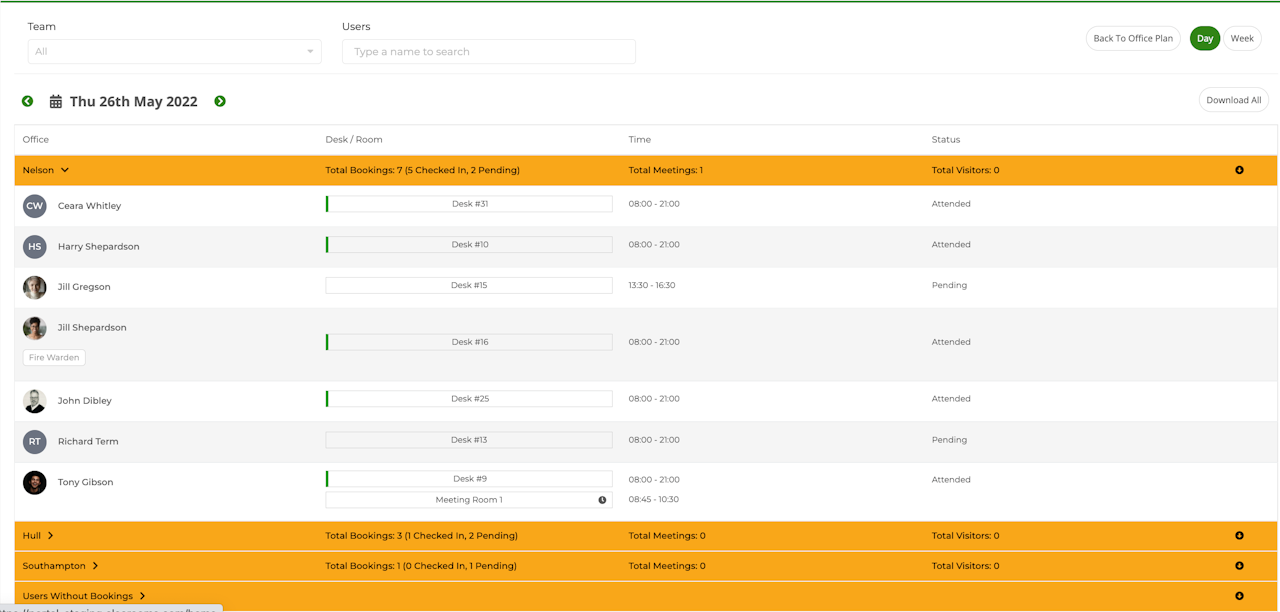Click download icon on Users Without Bookings row
1280x612 pixels.
click(1239, 596)
